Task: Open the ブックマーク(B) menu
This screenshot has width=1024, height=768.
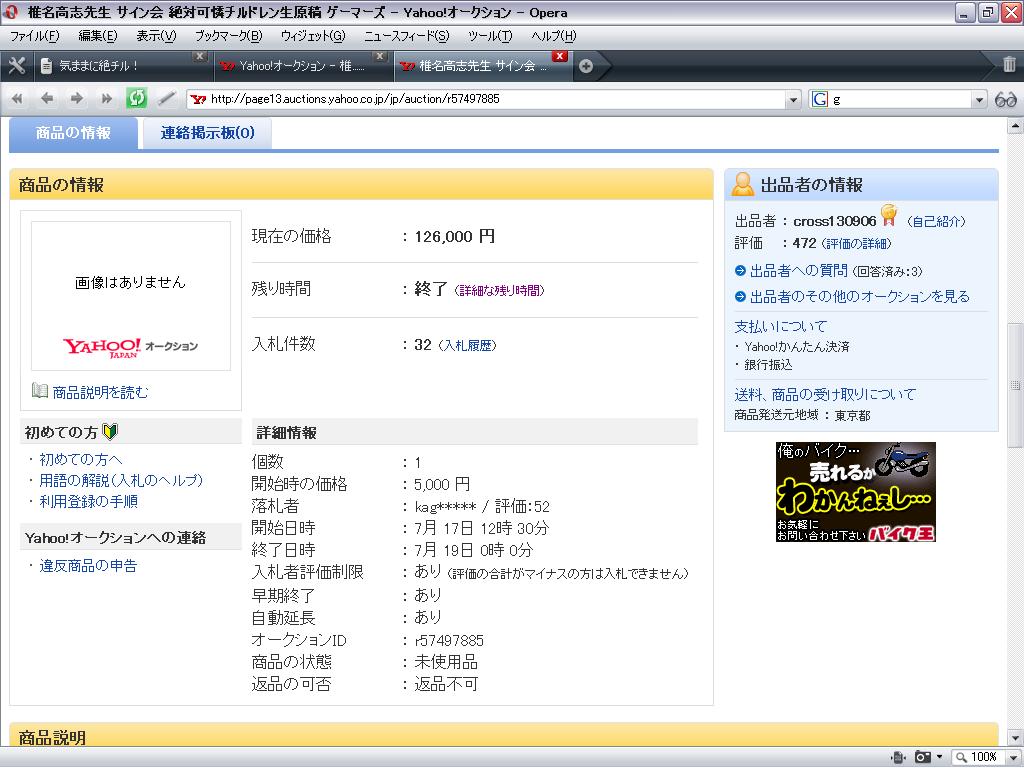Action: pyautogui.click(x=229, y=36)
